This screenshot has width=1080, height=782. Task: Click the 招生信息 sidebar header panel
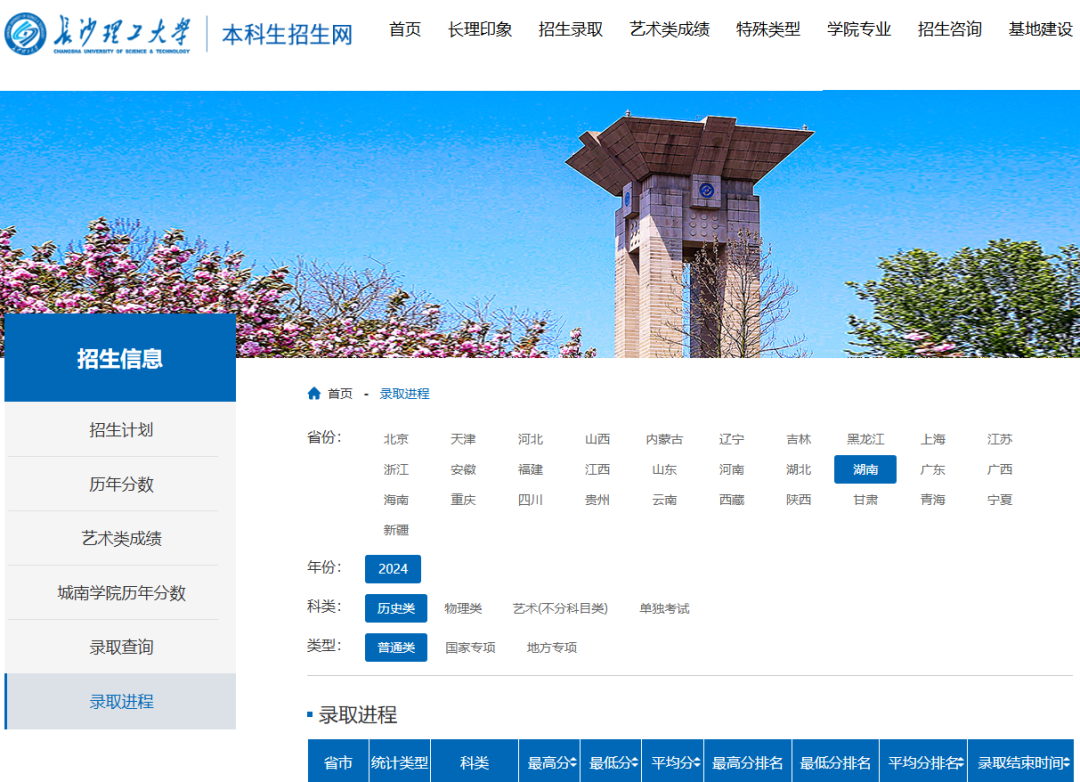click(x=119, y=356)
